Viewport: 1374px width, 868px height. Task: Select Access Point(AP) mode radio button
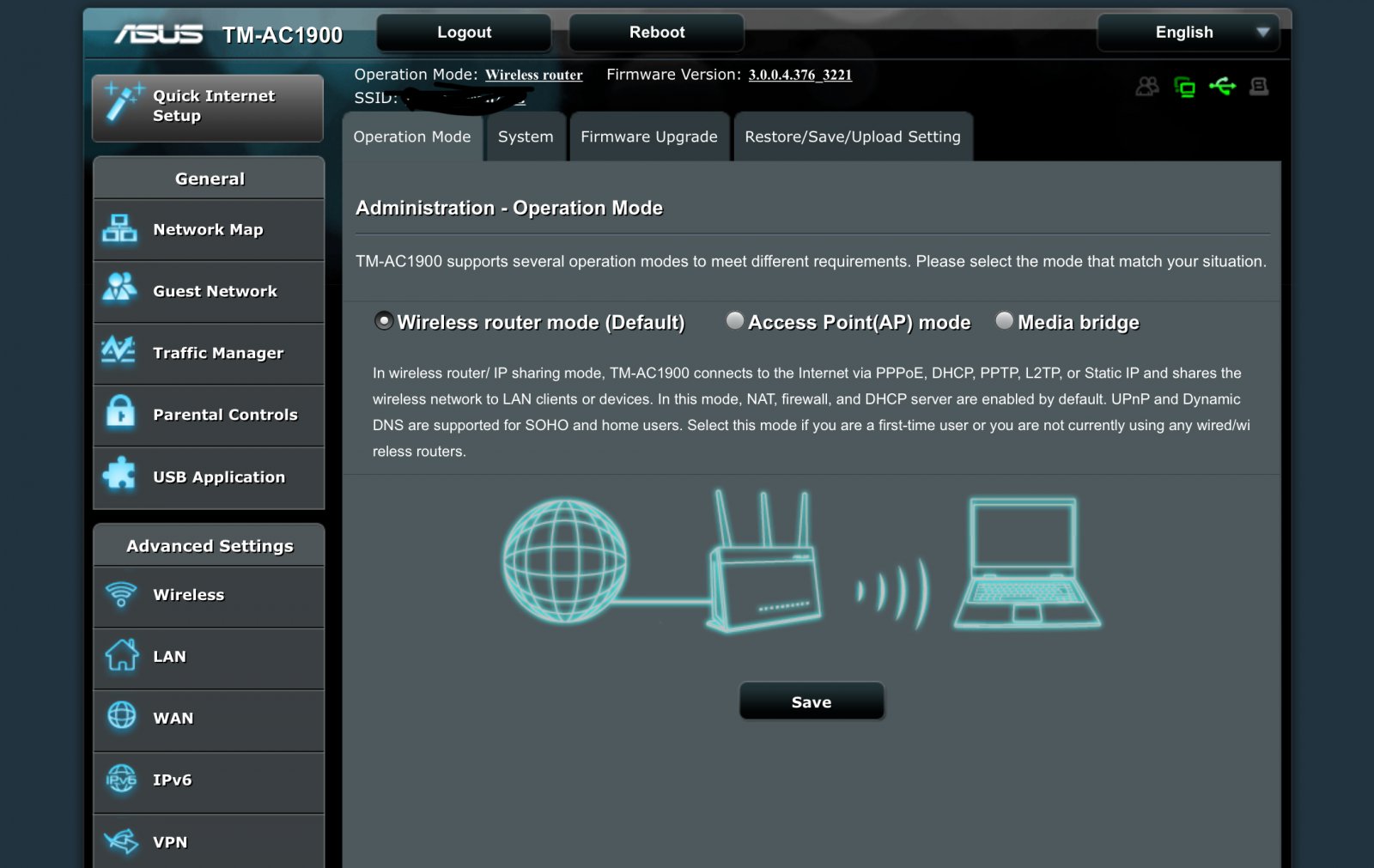(x=735, y=321)
